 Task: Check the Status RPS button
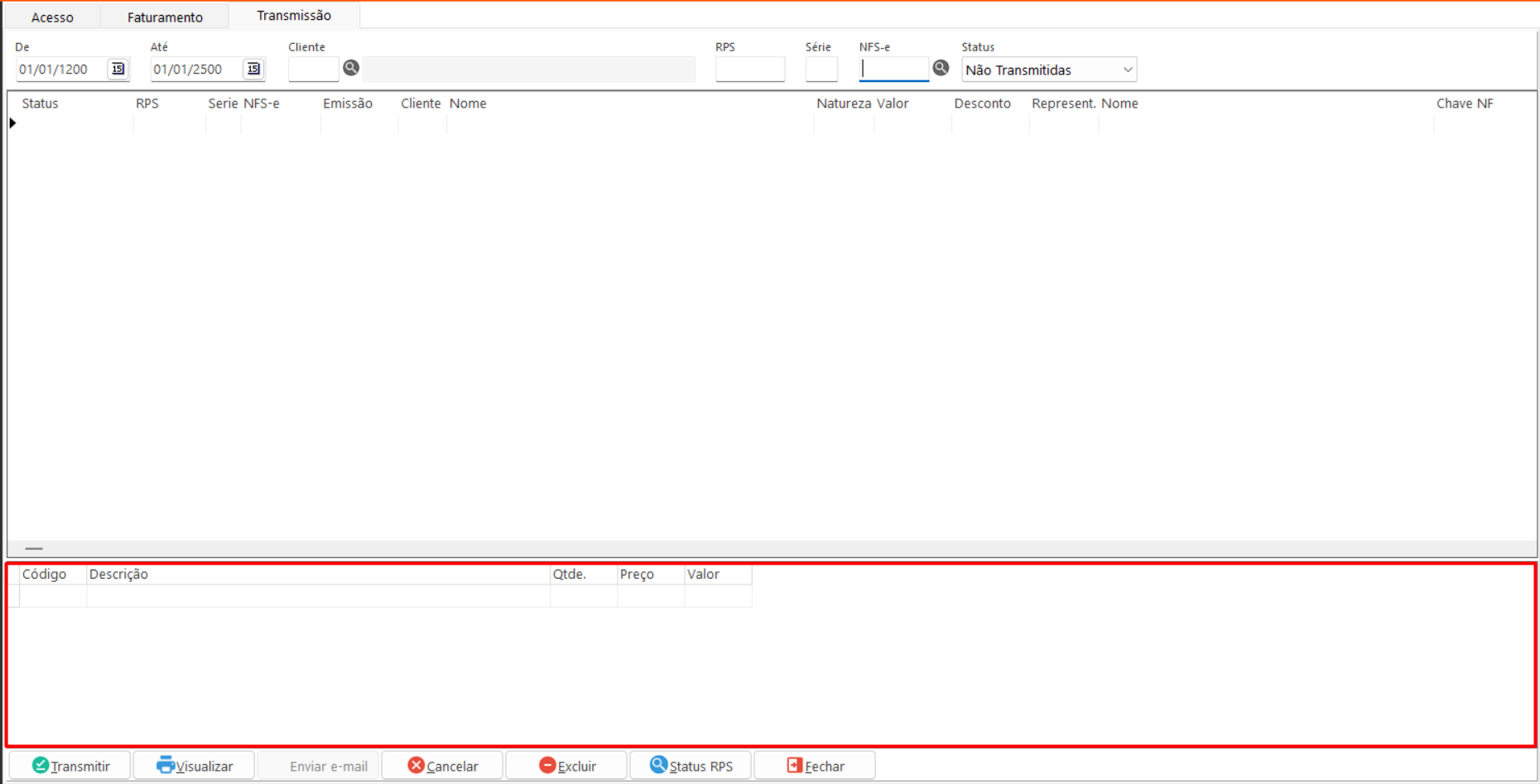tap(691, 766)
